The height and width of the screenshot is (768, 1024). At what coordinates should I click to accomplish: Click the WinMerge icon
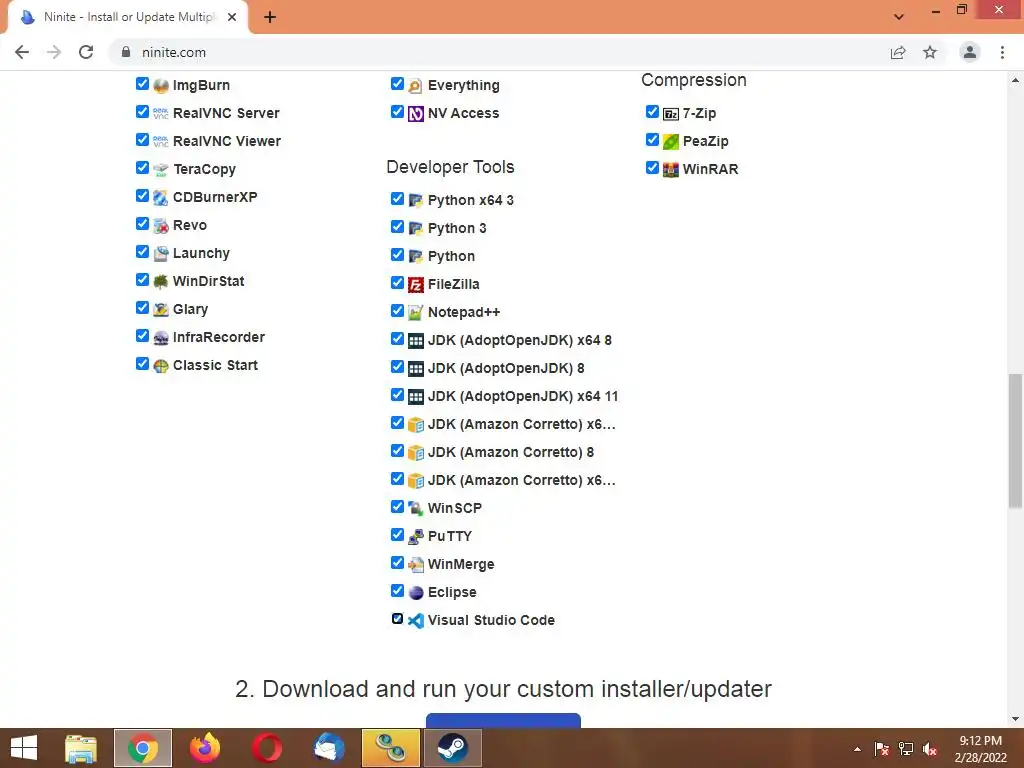click(415, 565)
